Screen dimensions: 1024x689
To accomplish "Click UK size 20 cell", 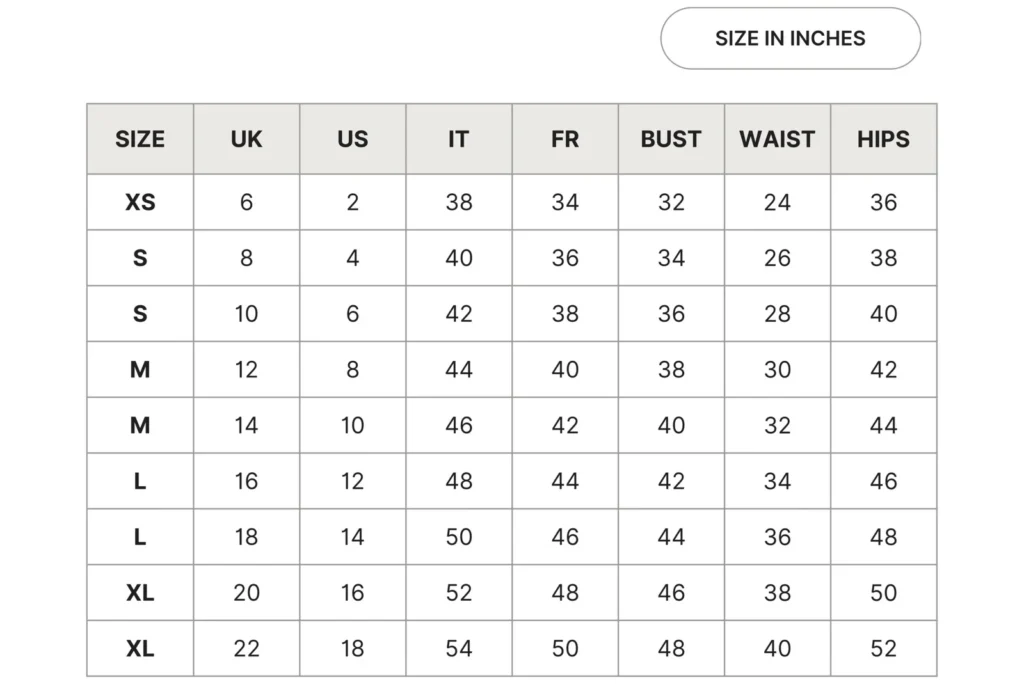I will [246, 592].
